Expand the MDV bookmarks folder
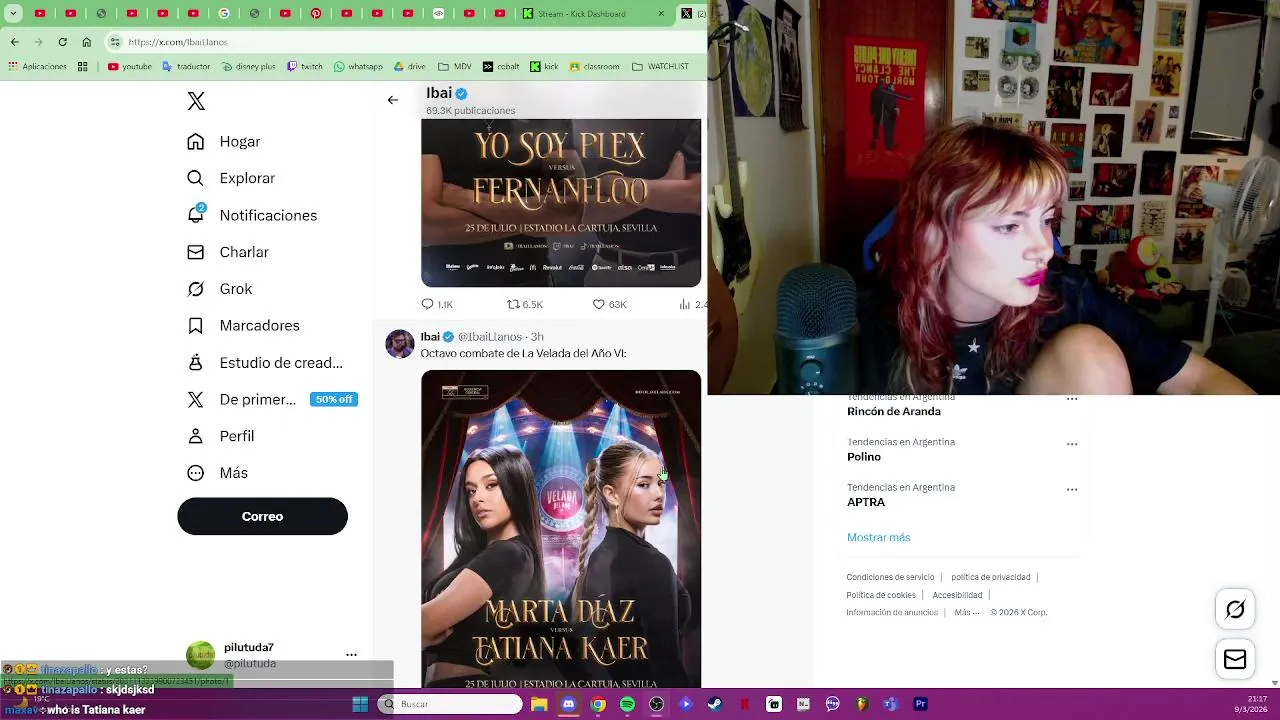The width and height of the screenshot is (1280, 720). point(454,67)
